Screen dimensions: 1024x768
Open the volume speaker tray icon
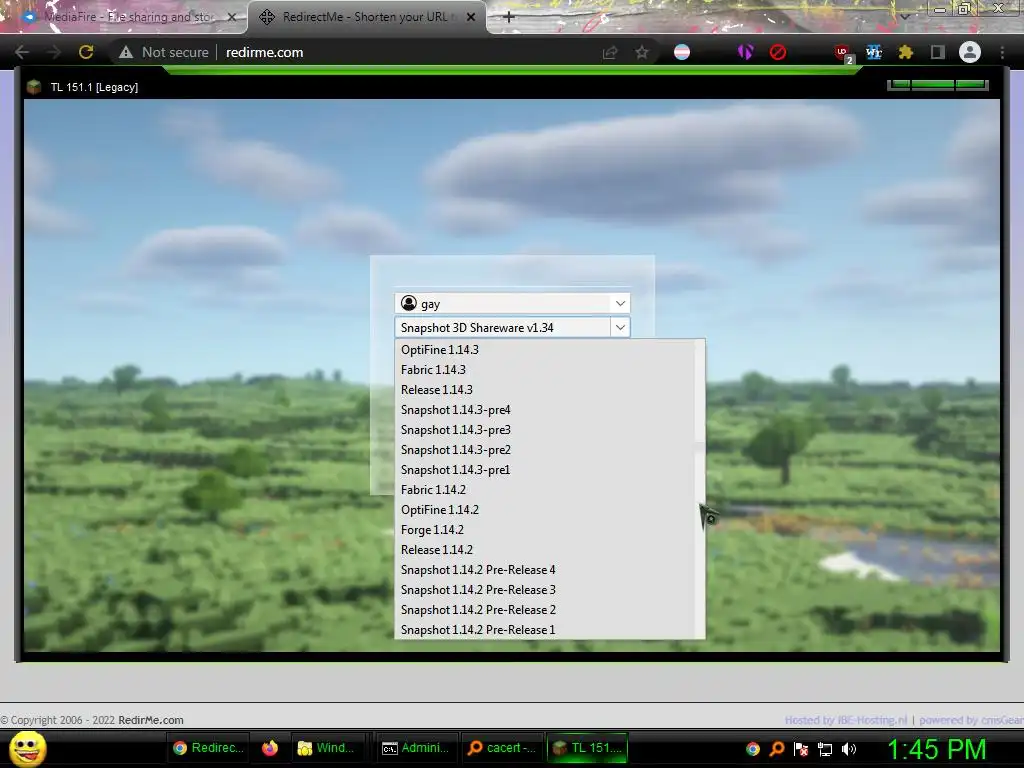[849, 749]
